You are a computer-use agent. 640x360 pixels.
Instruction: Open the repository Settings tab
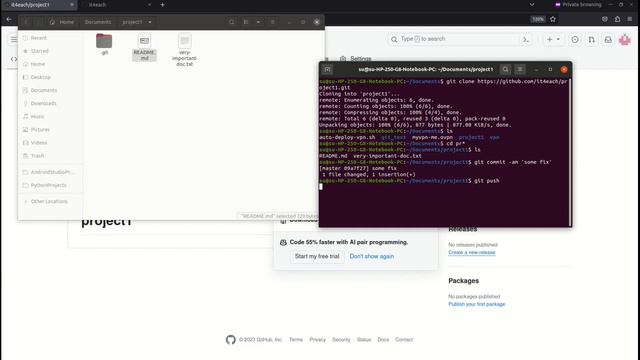point(355,59)
